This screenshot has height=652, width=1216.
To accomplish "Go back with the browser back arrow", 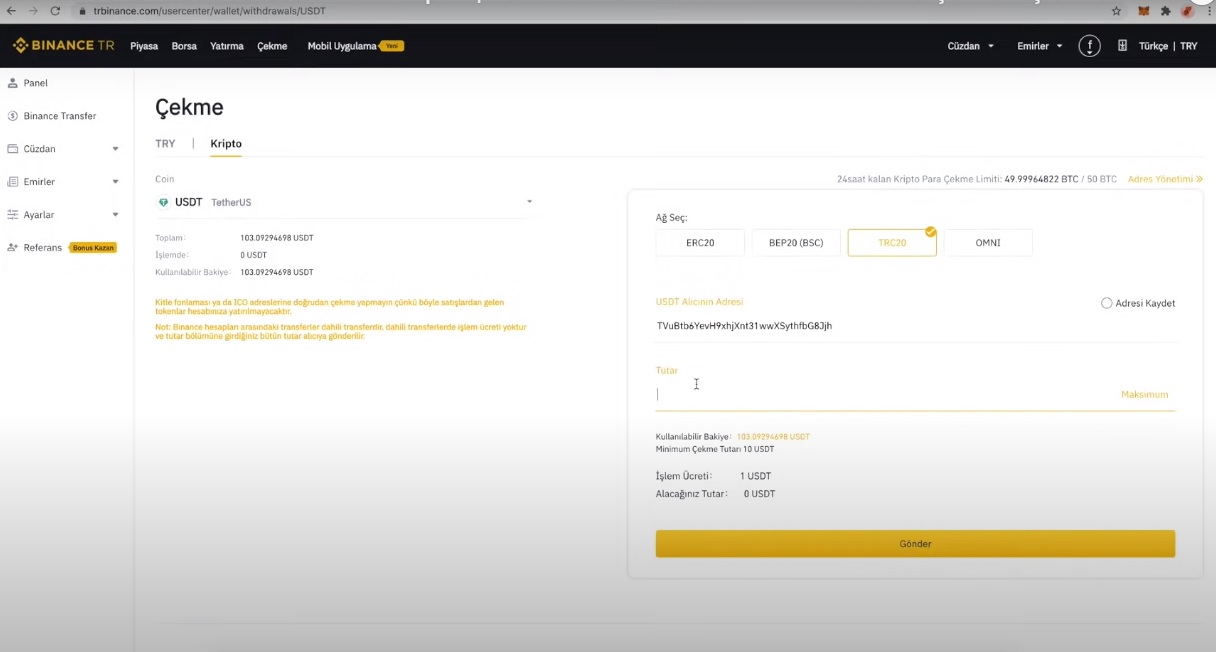I will (11, 11).
